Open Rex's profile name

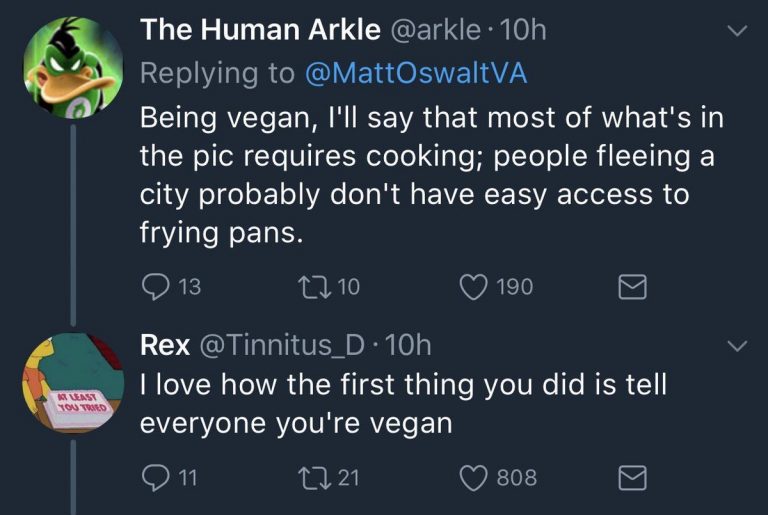pyautogui.click(x=165, y=345)
